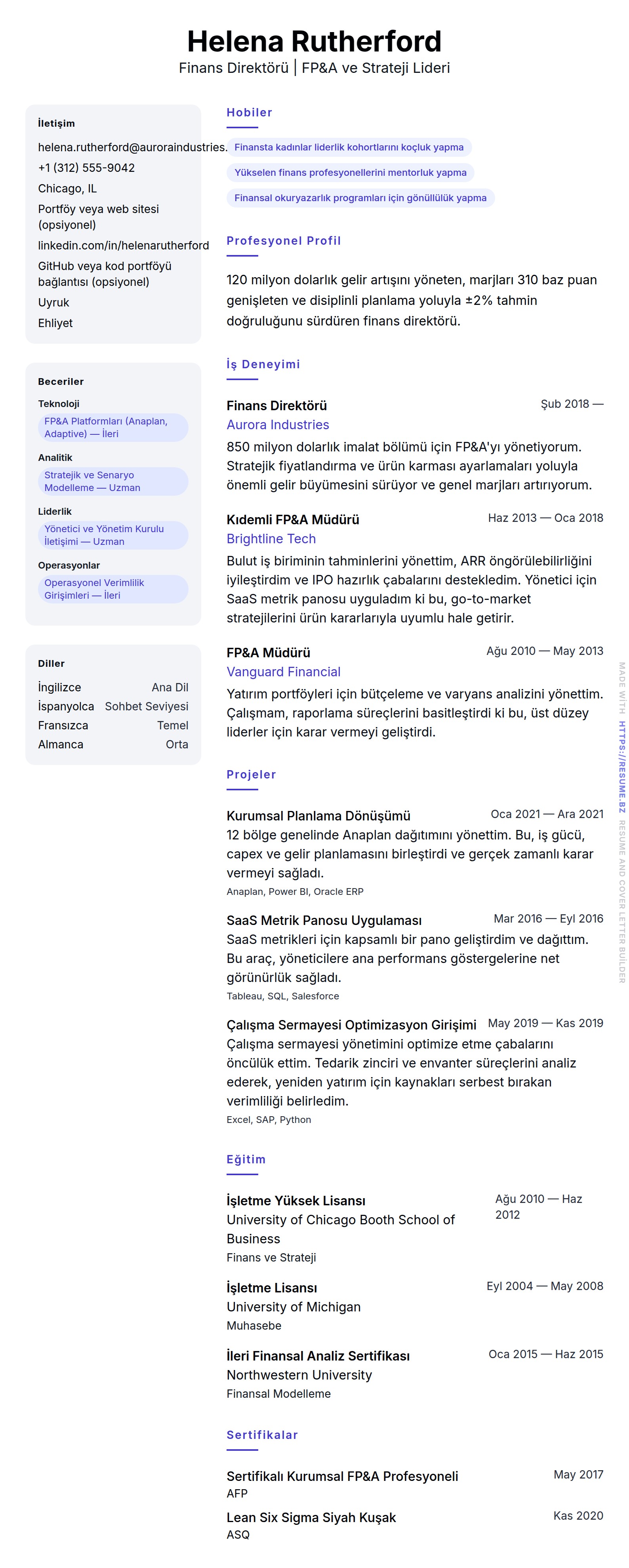Open the HTTPS://RESUME.BZ watermark link
This screenshot has width=629, height=1568.
(622, 767)
